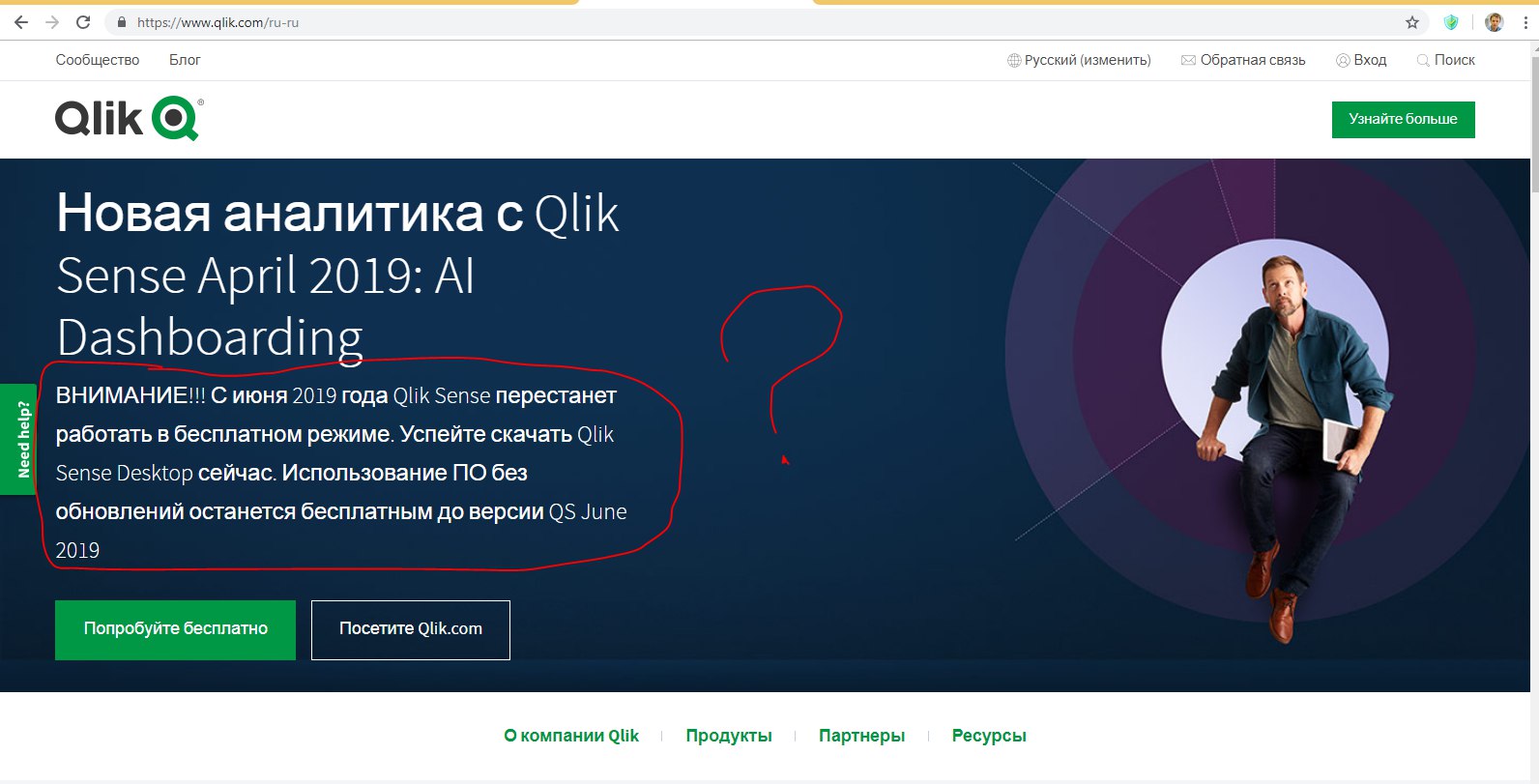Viewport: 1539px width, 784px height.
Task: Open Обратная связь link
Action: pos(1253,60)
